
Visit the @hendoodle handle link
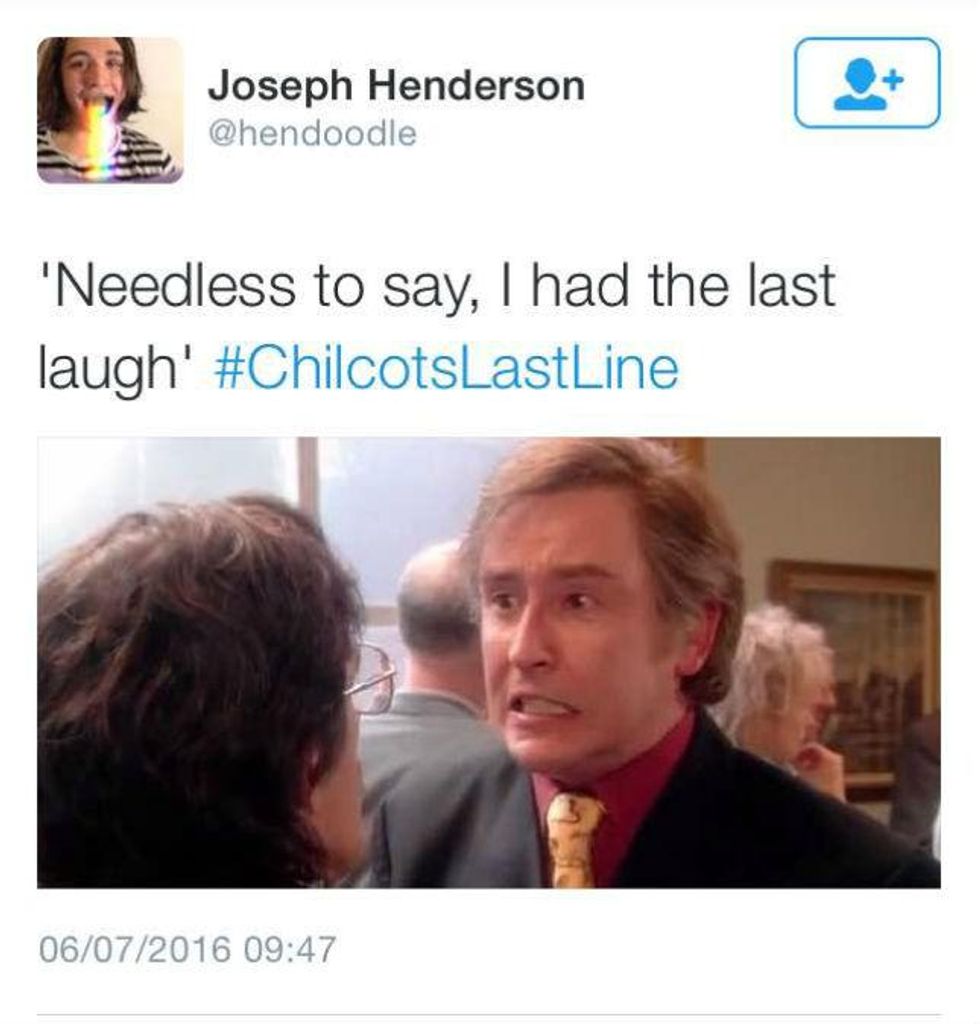[x=312, y=135]
